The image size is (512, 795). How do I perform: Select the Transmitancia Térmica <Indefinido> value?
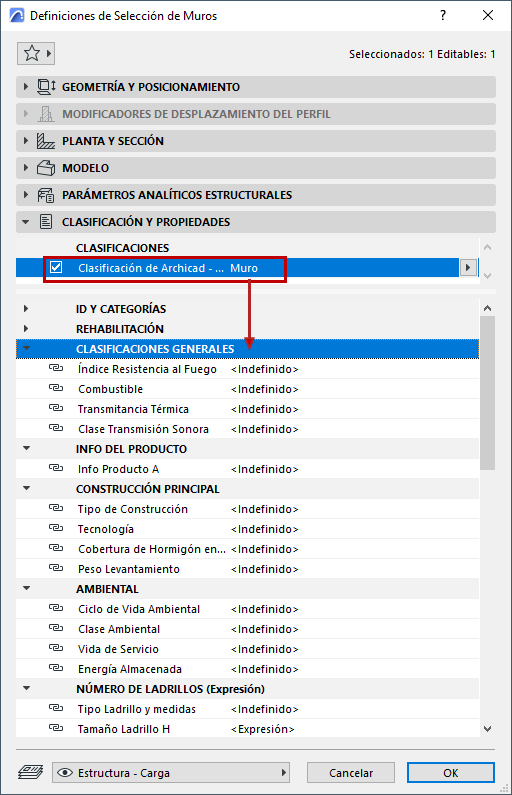265,409
